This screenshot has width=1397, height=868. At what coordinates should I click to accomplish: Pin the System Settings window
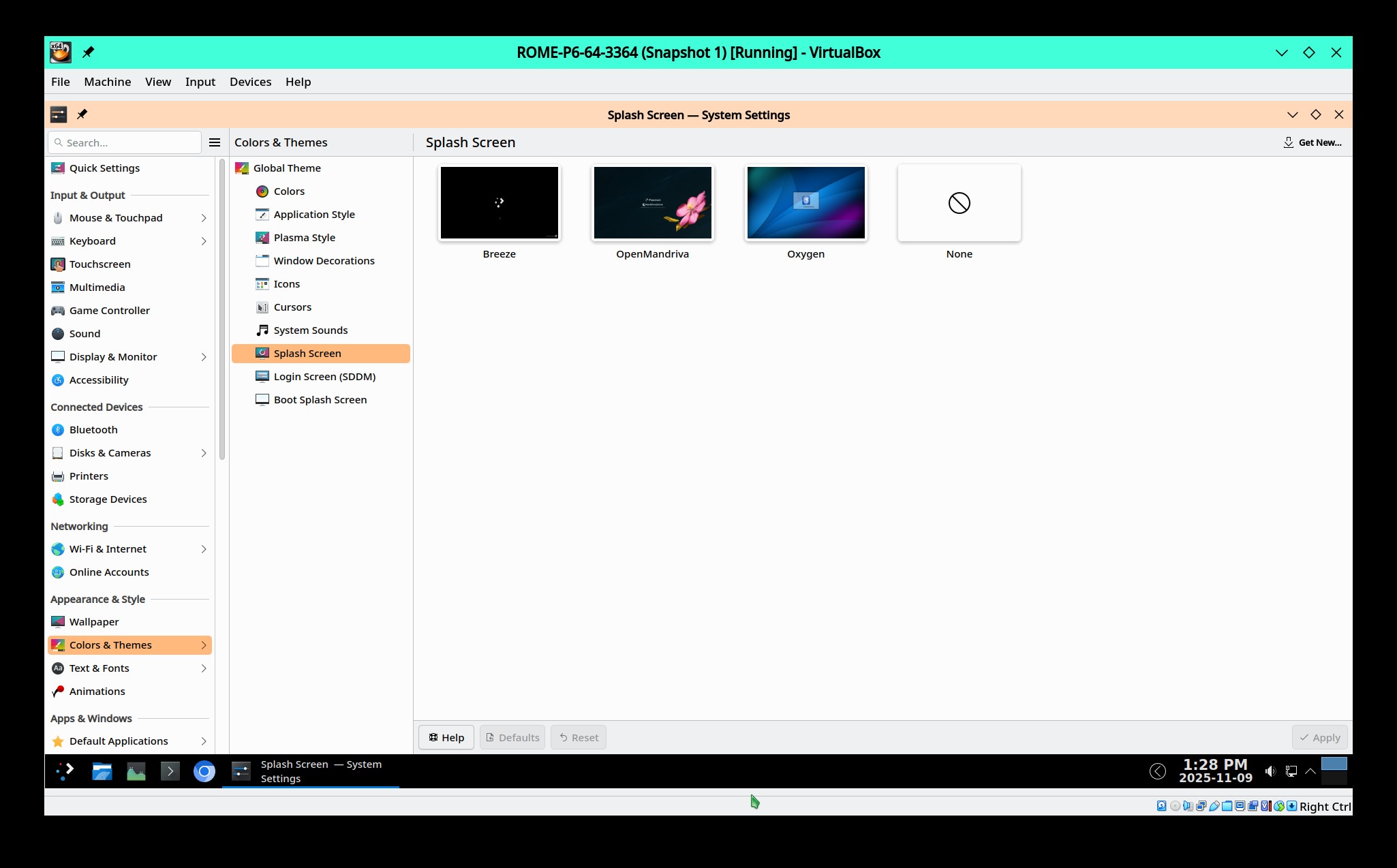tap(82, 114)
